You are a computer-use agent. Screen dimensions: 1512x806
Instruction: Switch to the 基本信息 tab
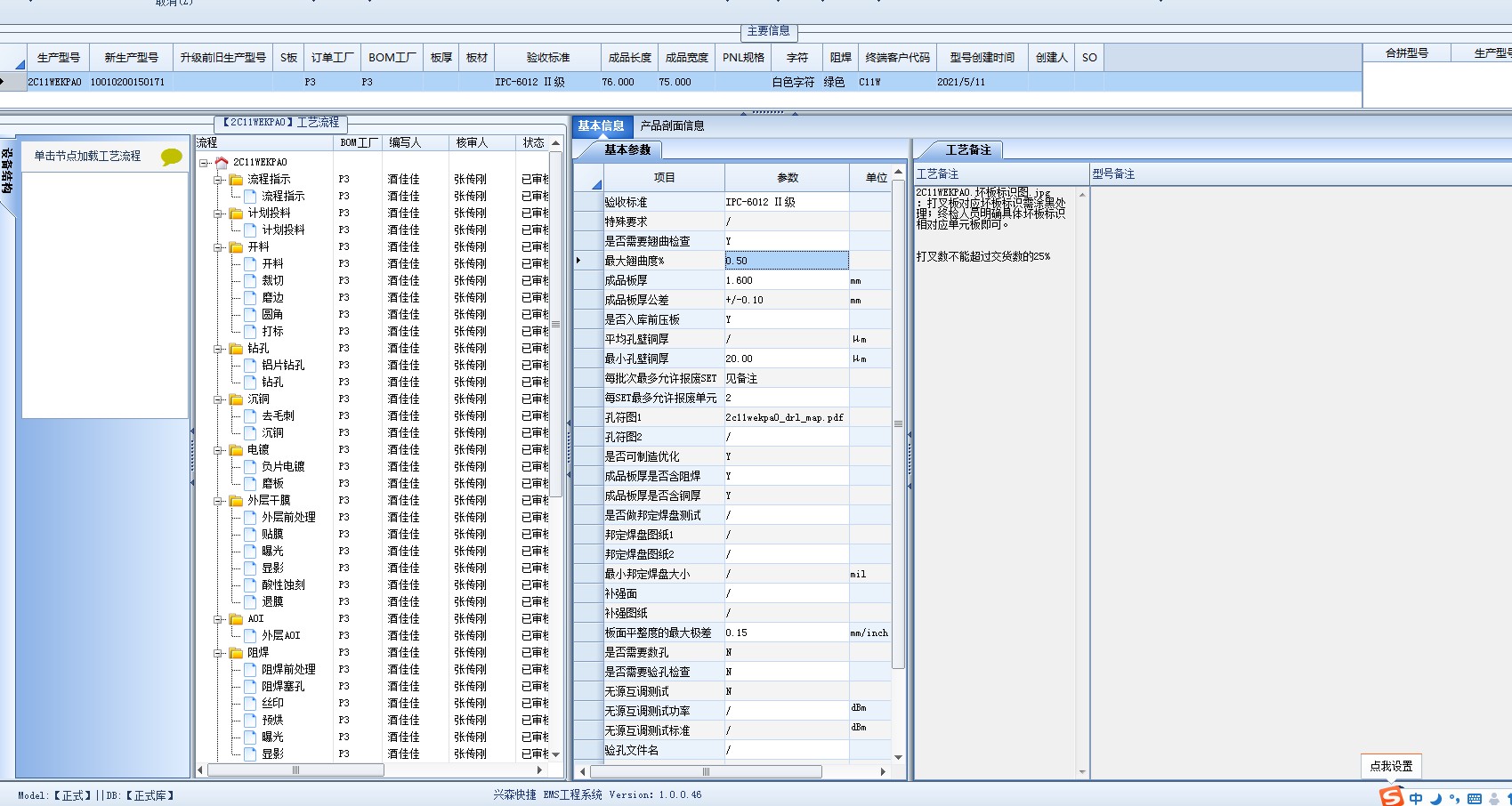(602, 126)
